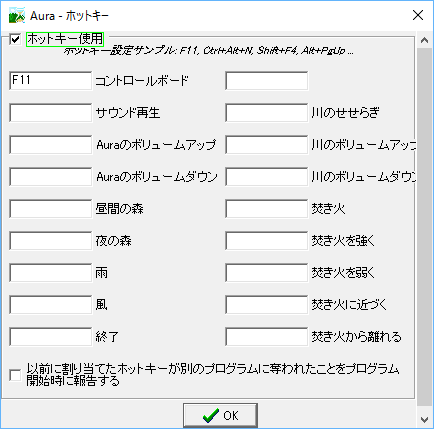
Task: Focus the 夜の森 hotkey field
Action: [50, 241]
